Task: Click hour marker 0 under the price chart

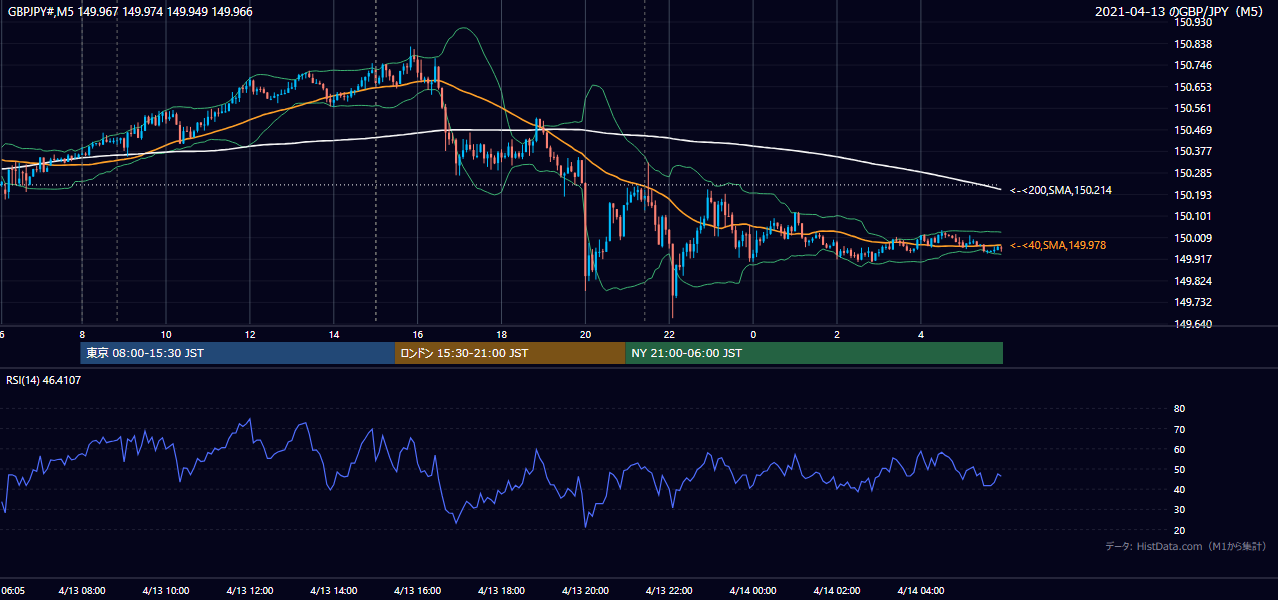Action: click(753, 334)
